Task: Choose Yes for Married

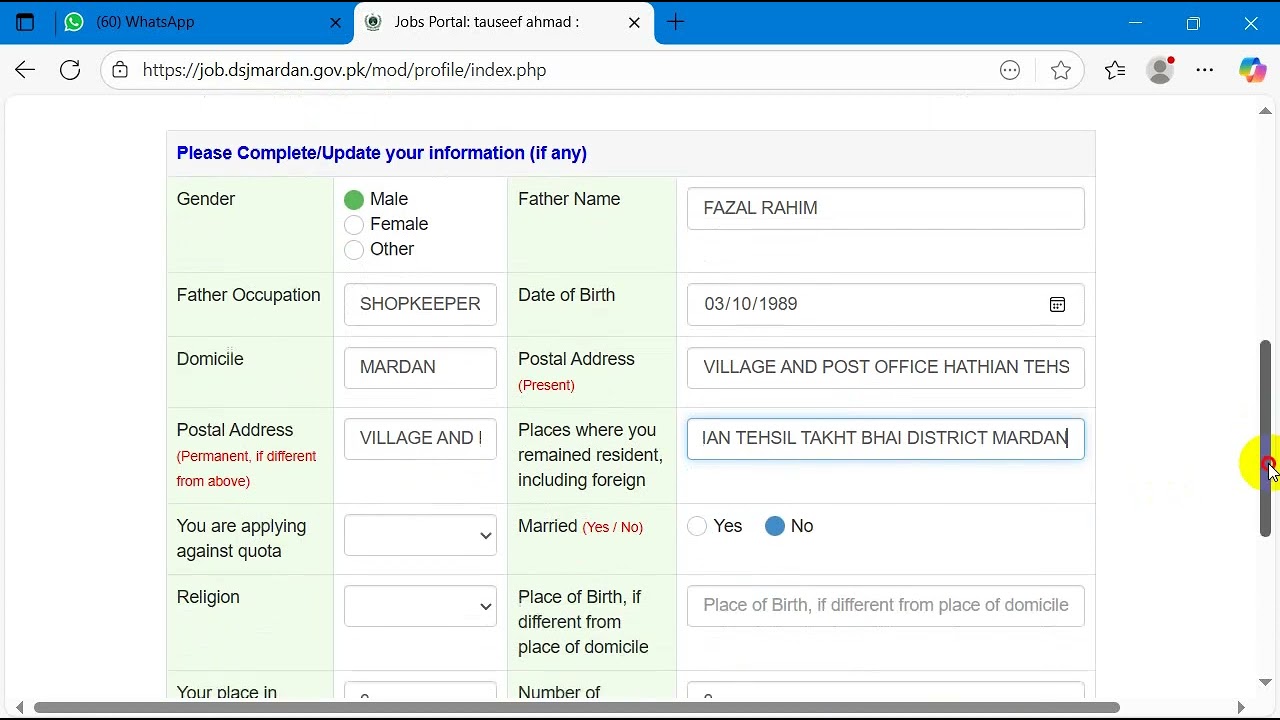Action: coord(697,526)
